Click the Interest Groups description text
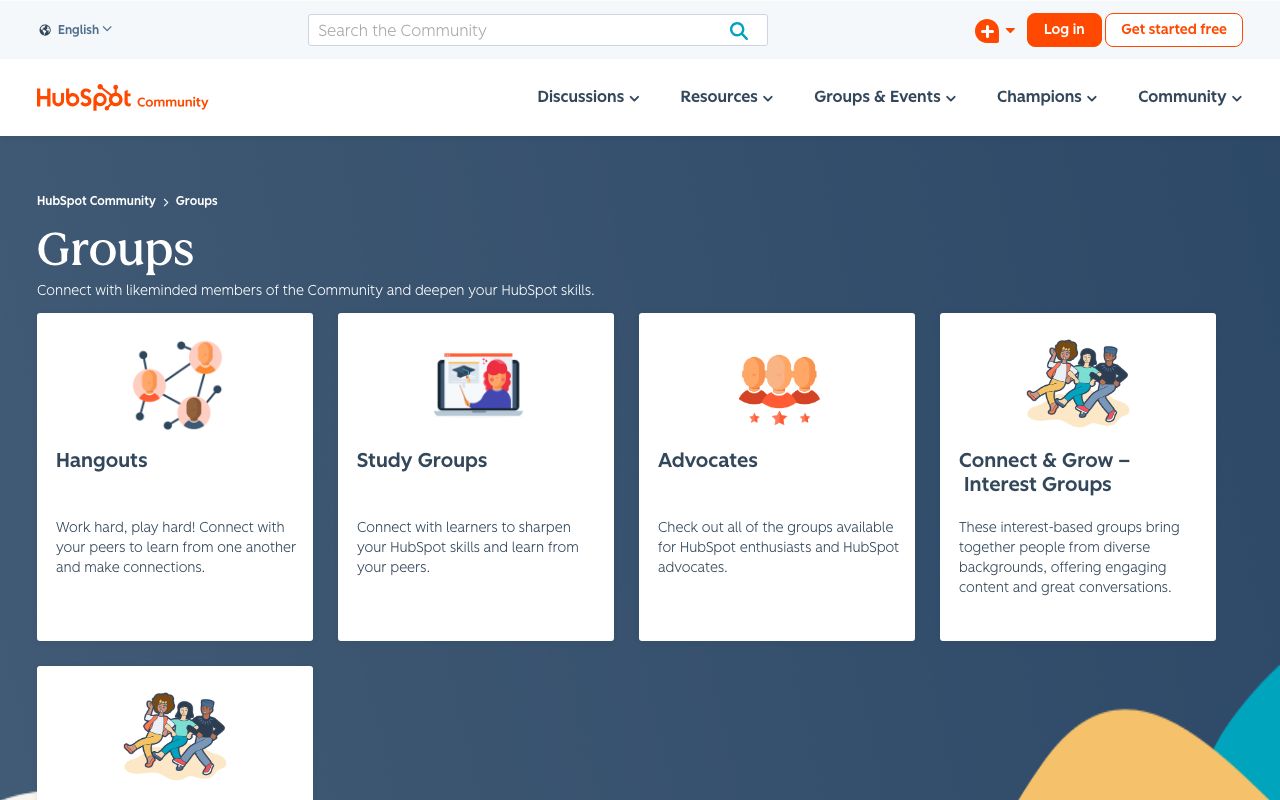This screenshot has height=800, width=1280. coord(1069,557)
